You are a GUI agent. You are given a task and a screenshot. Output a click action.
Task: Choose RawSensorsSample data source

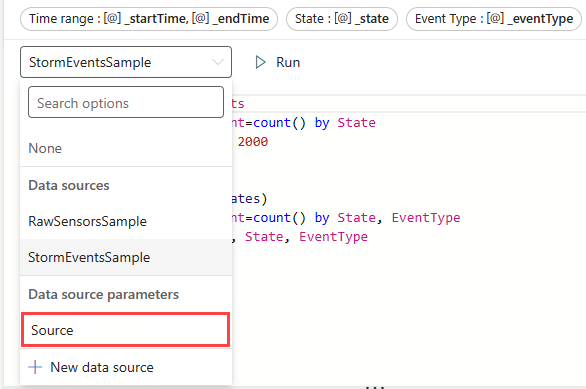(x=126, y=221)
